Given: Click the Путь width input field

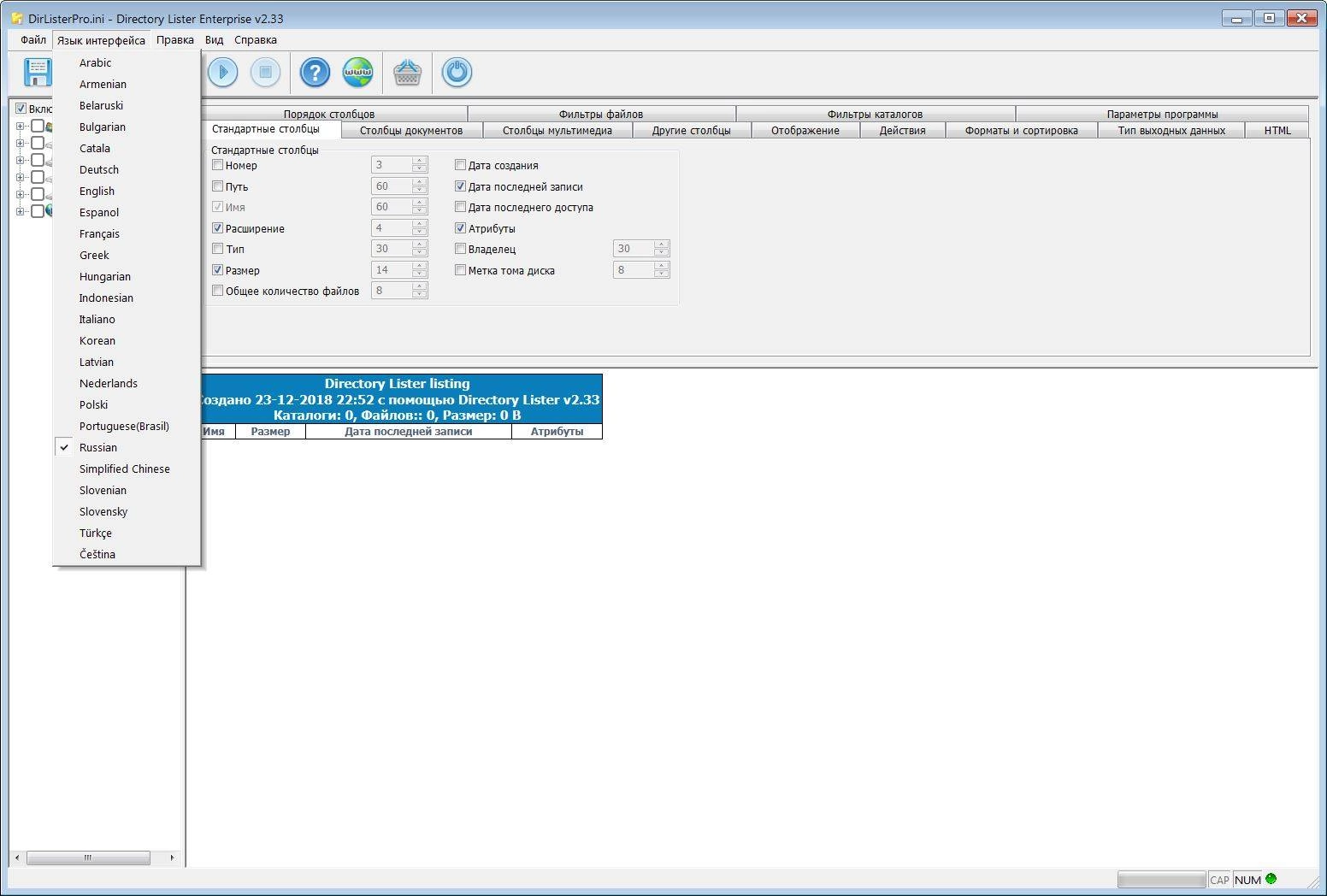Looking at the screenshot, I should click(x=392, y=186).
